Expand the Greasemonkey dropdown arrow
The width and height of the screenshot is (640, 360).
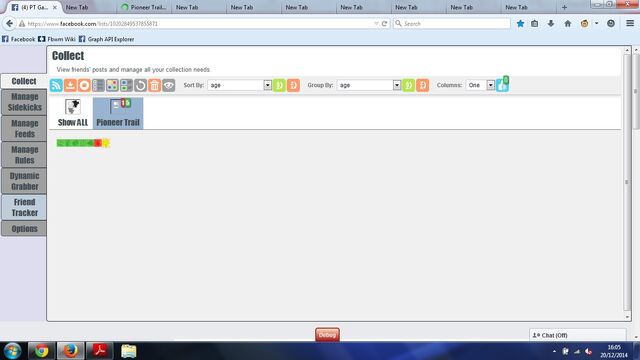click(x=596, y=24)
